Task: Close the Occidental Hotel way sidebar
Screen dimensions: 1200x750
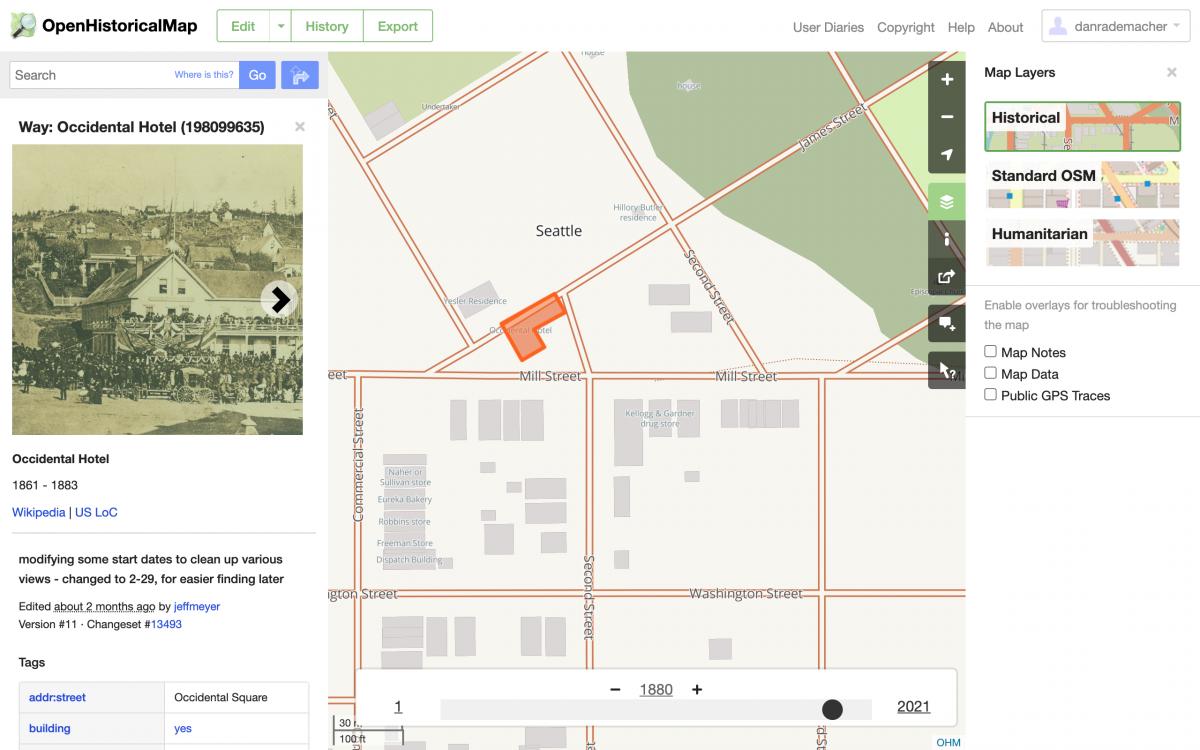Action: tap(300, 127)
